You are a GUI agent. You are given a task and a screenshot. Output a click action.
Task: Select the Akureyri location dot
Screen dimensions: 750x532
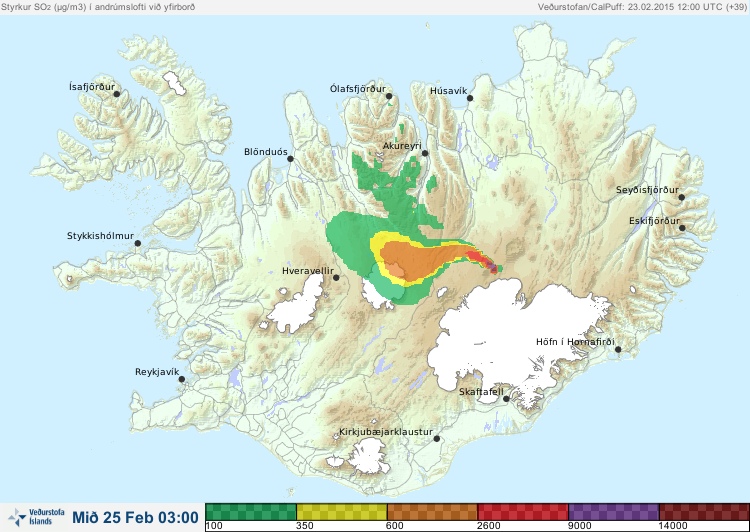click(425, 153)
